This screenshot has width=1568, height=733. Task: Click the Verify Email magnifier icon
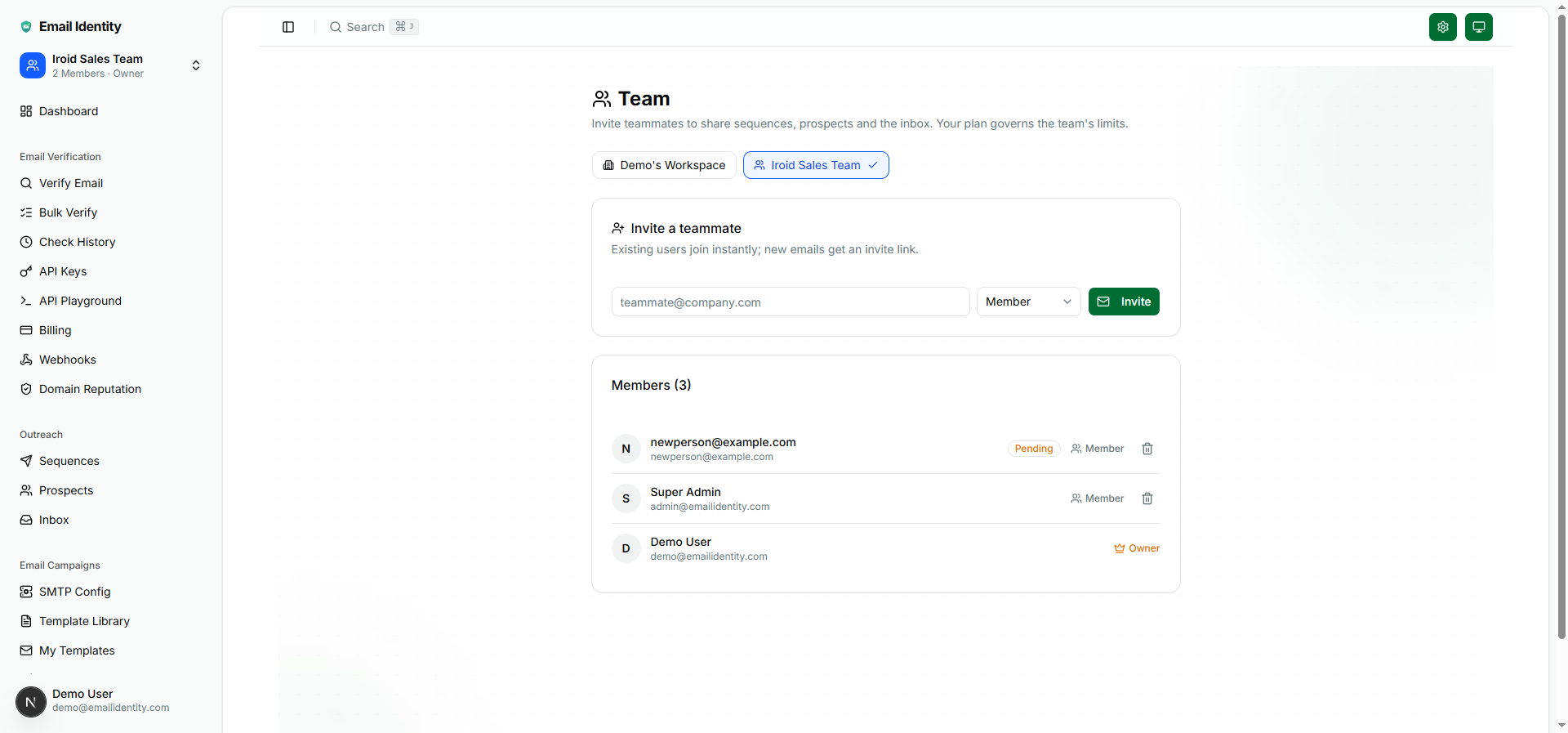pos(26,183)
